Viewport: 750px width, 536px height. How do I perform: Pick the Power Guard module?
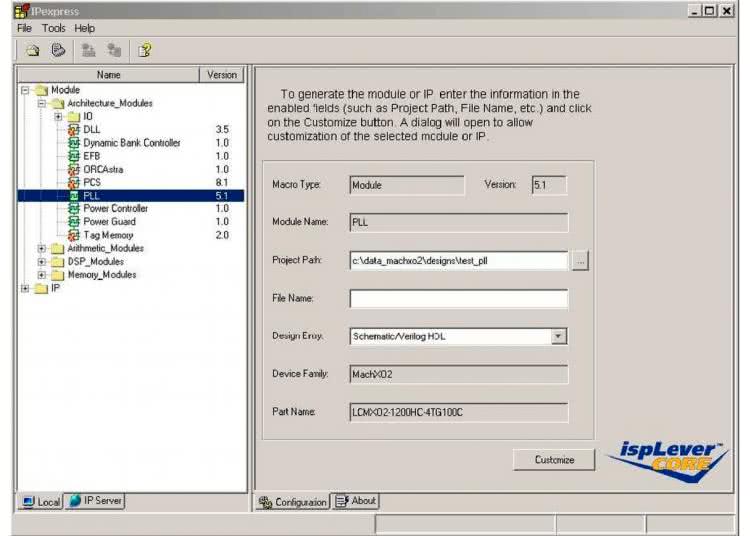(109, 221)
